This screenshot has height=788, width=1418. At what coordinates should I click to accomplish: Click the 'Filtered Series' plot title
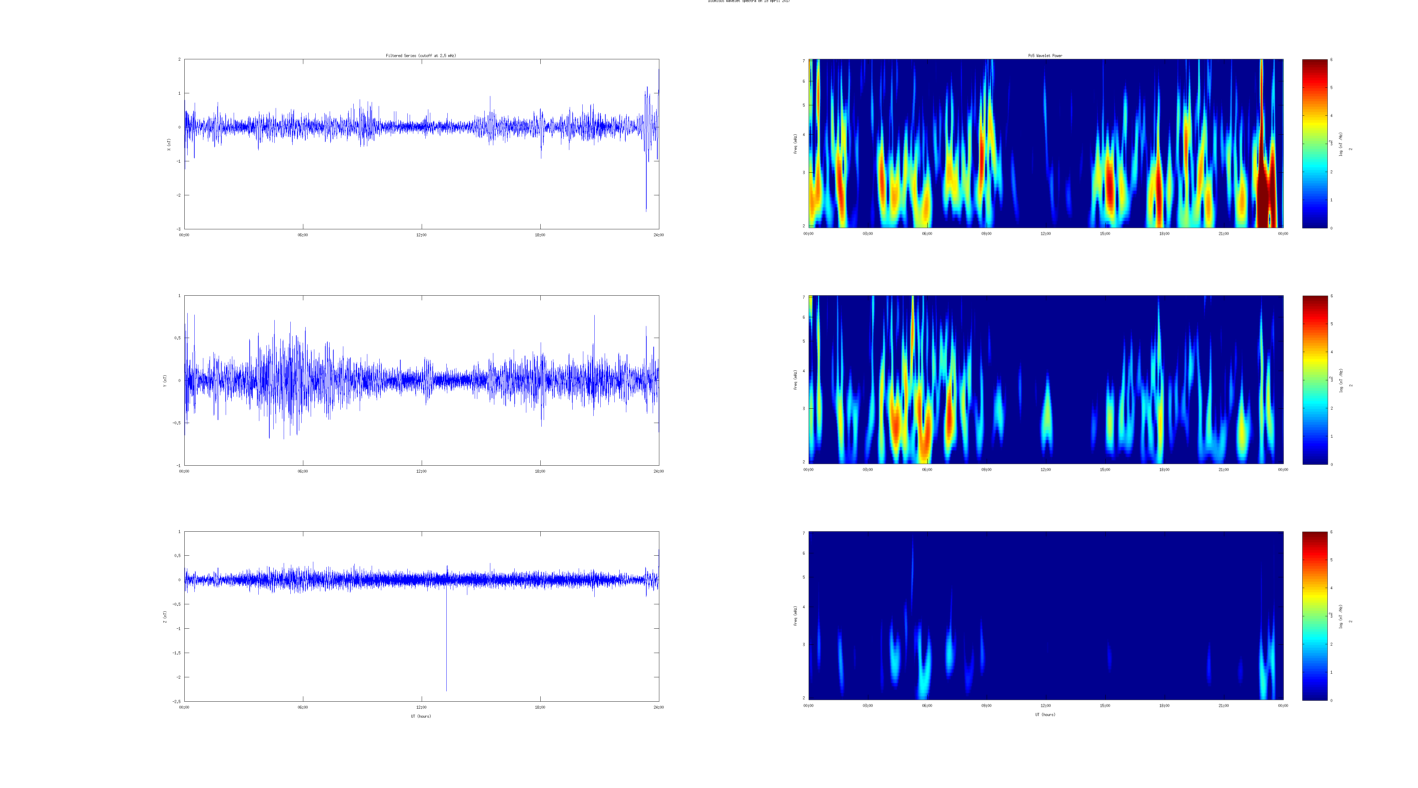421,55
